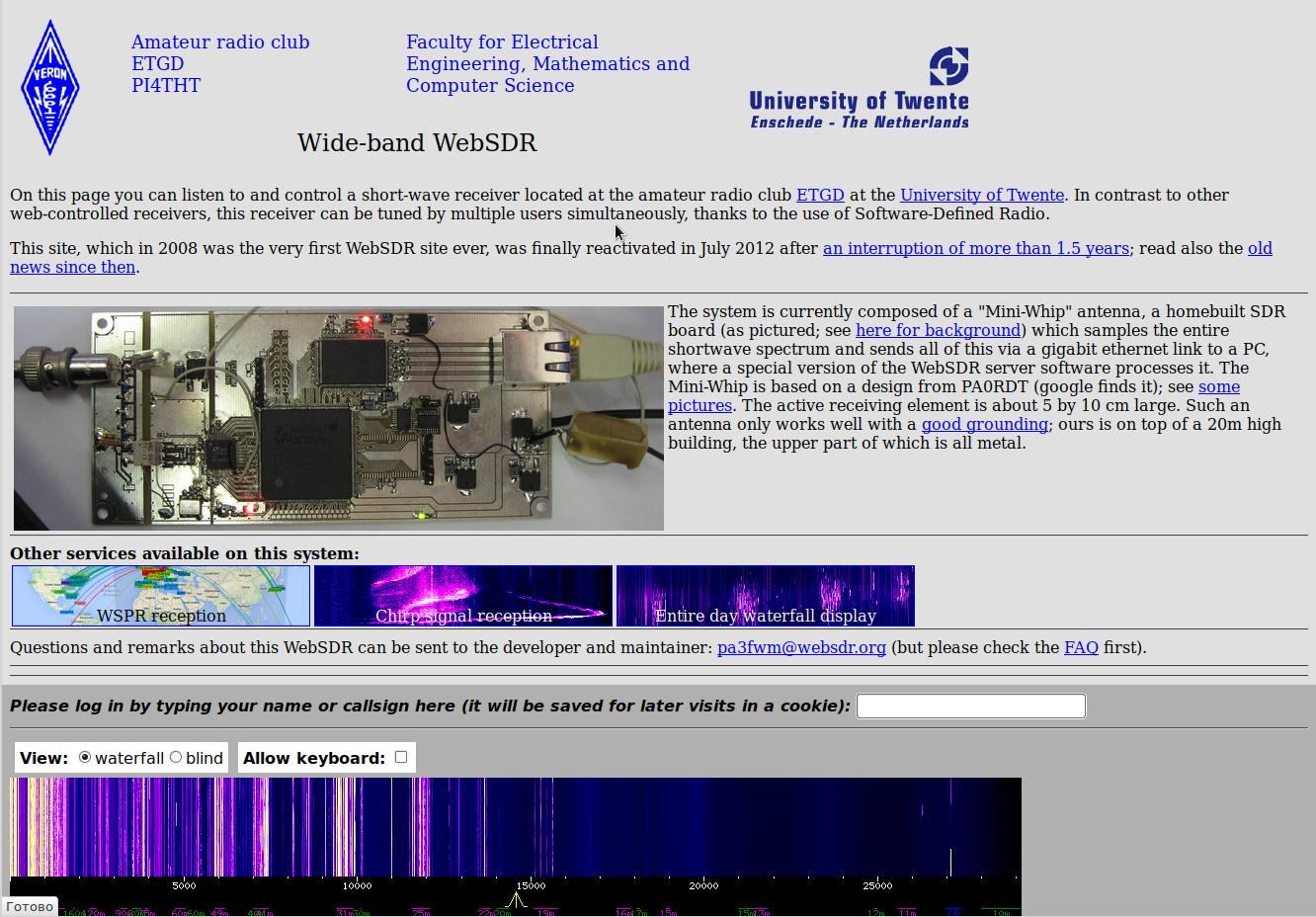Open the Entire day waterfall display thumbnail
The height and width of the screenshot is (917, 1316).
click(x=766, y=596)
